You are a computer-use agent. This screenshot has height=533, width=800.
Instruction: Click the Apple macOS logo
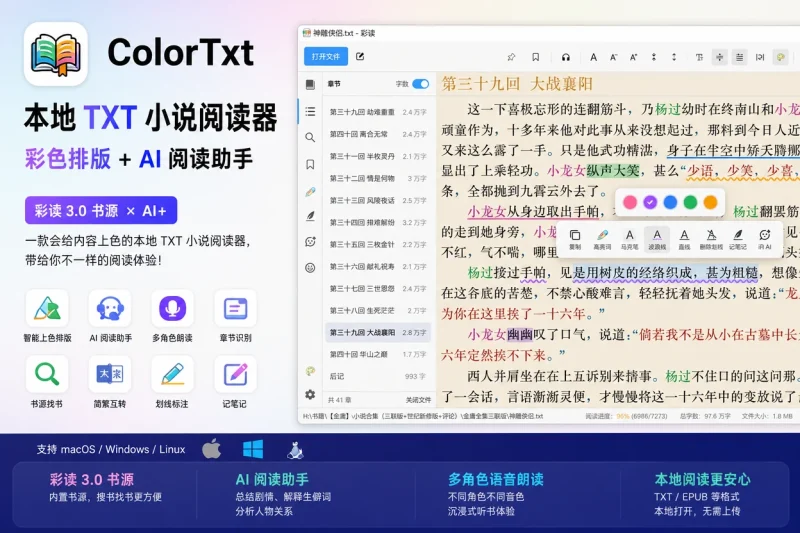coord(212,449)
